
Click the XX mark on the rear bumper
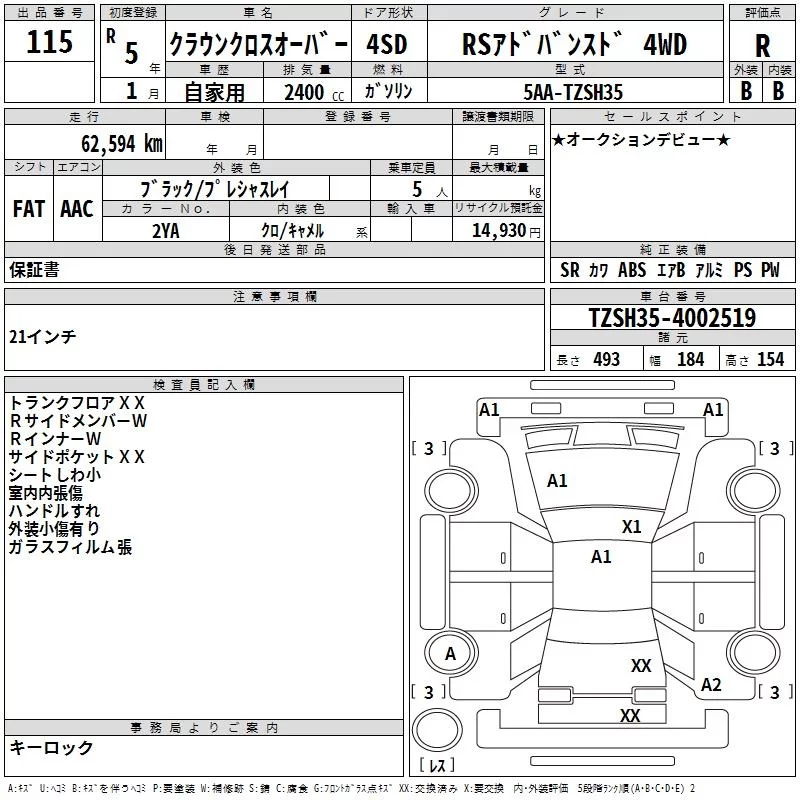(630, 715)
